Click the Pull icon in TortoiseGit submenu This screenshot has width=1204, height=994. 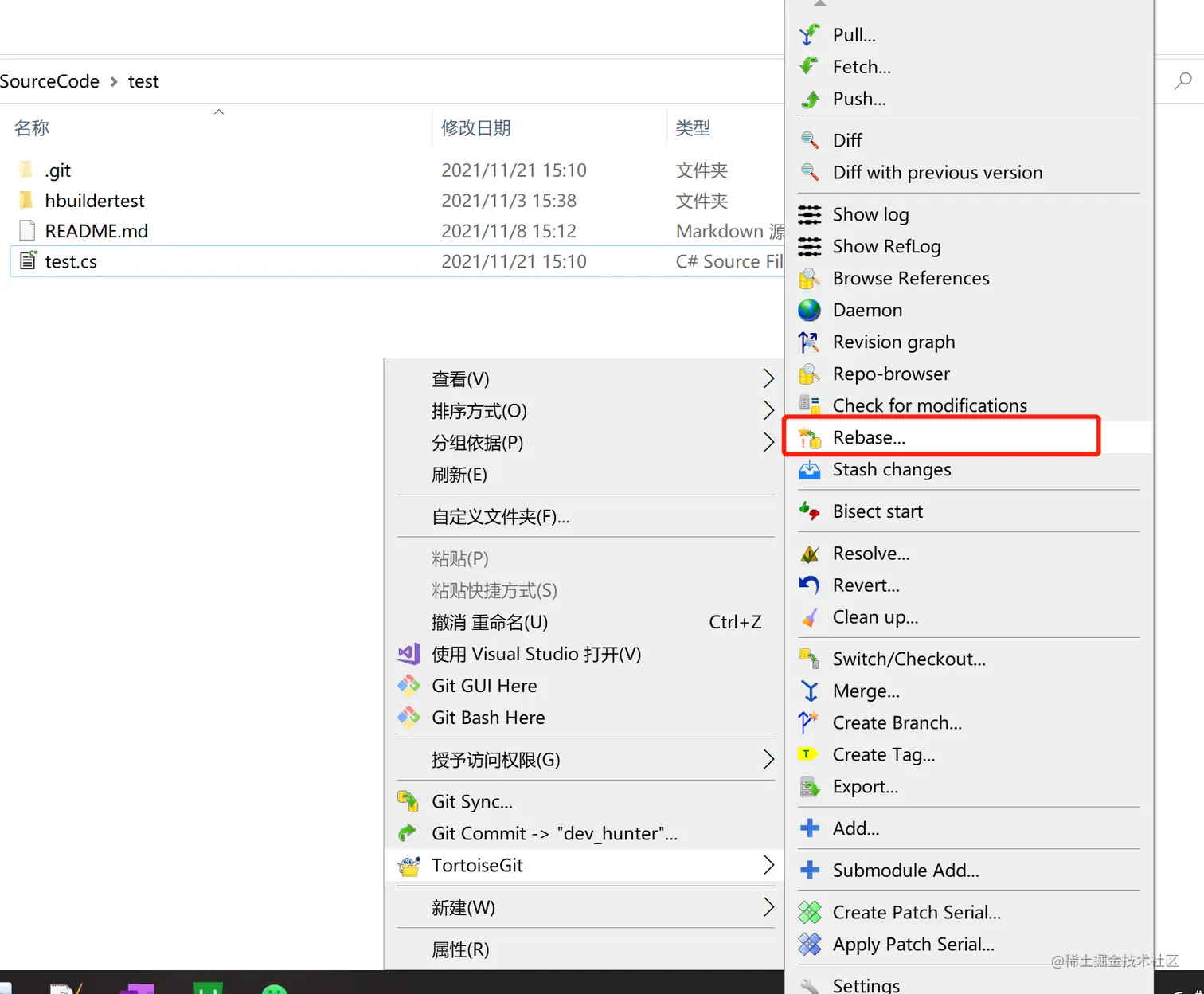pos(810,34)
